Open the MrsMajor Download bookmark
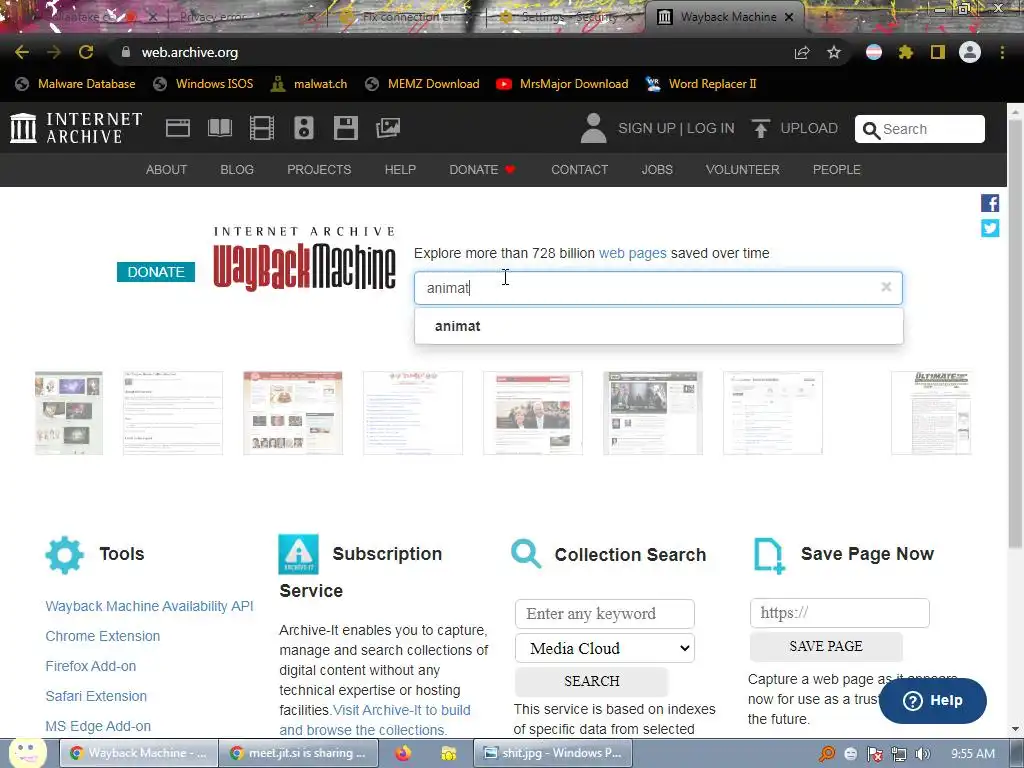Screen dimensions: 1024x768 coord(562,84)
